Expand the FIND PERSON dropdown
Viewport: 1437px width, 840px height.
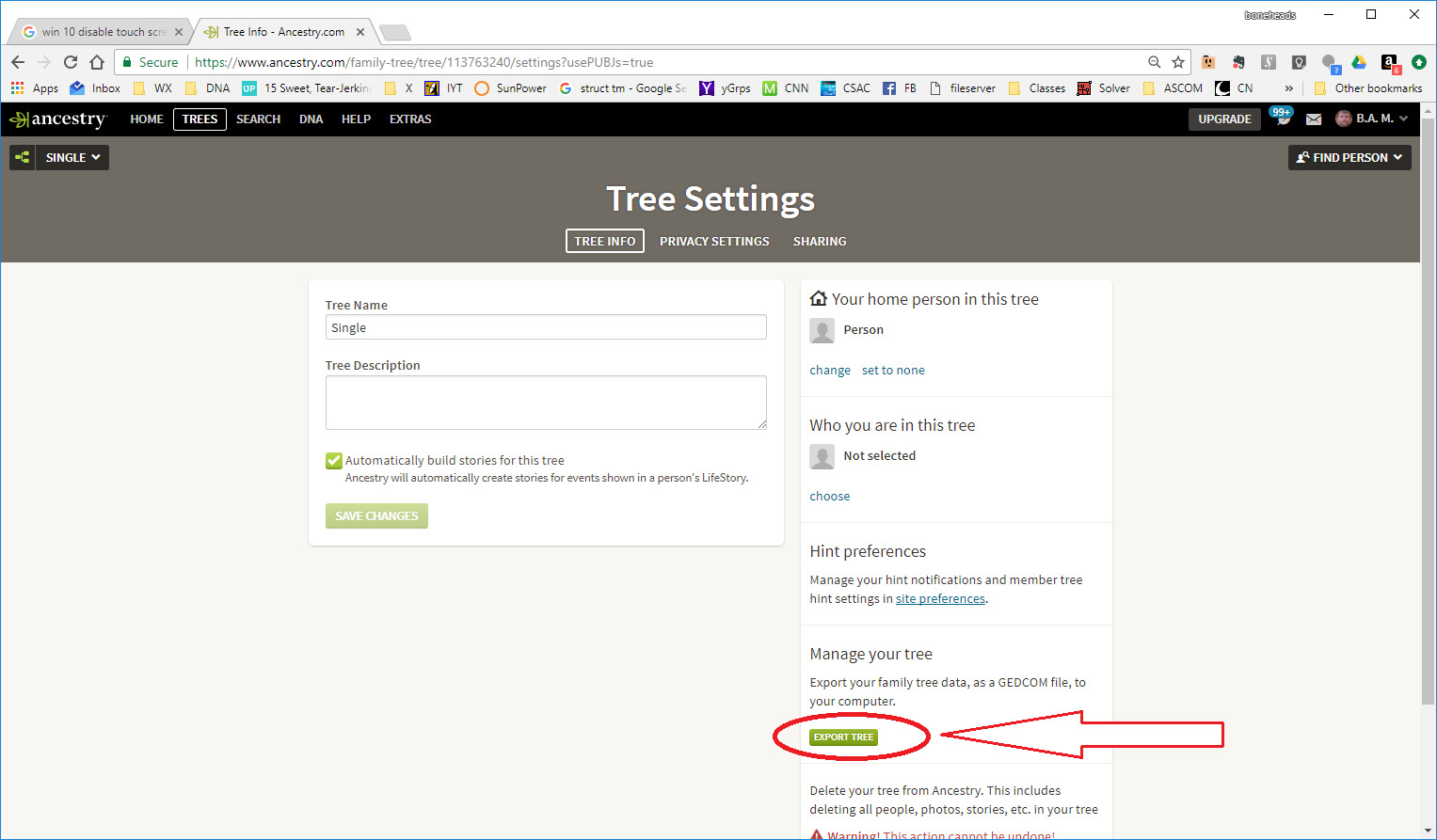click(x=1349, y=157)
